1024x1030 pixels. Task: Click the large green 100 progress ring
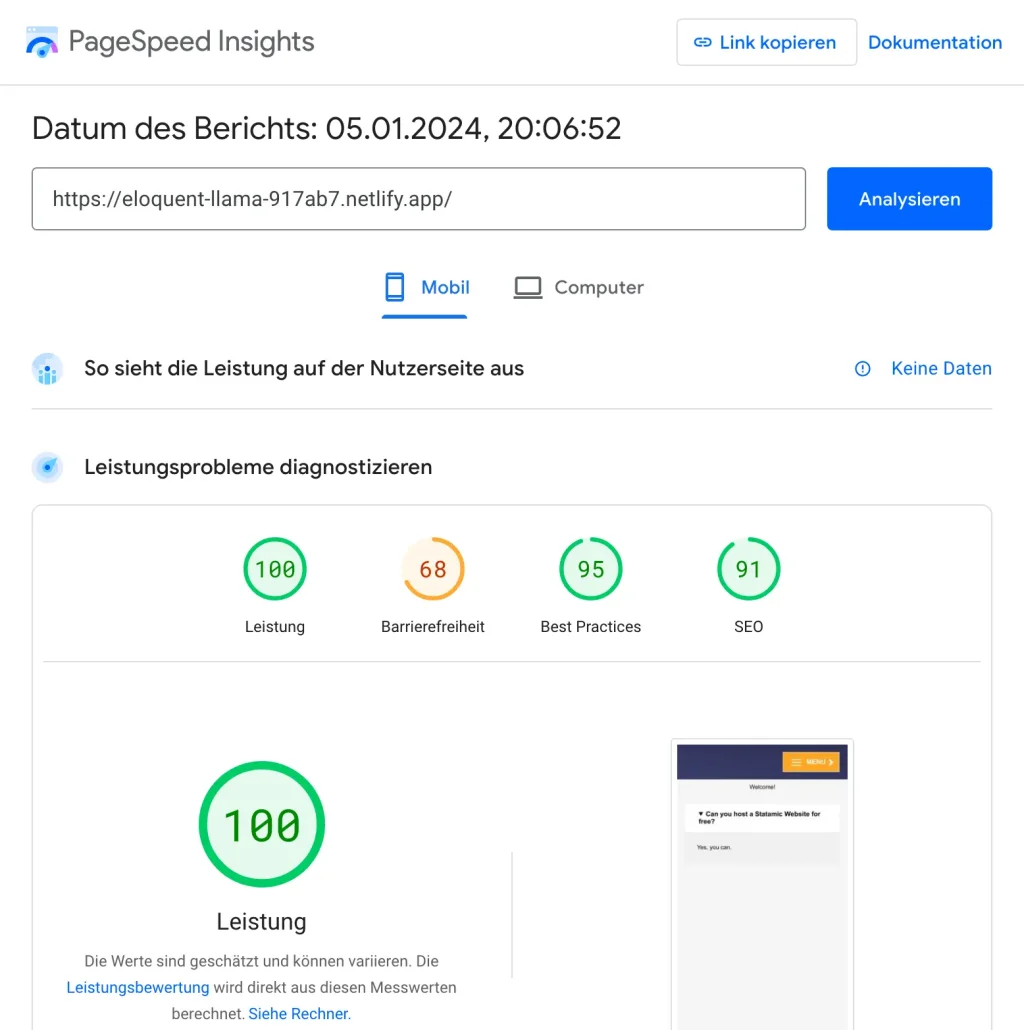[261, 824]
